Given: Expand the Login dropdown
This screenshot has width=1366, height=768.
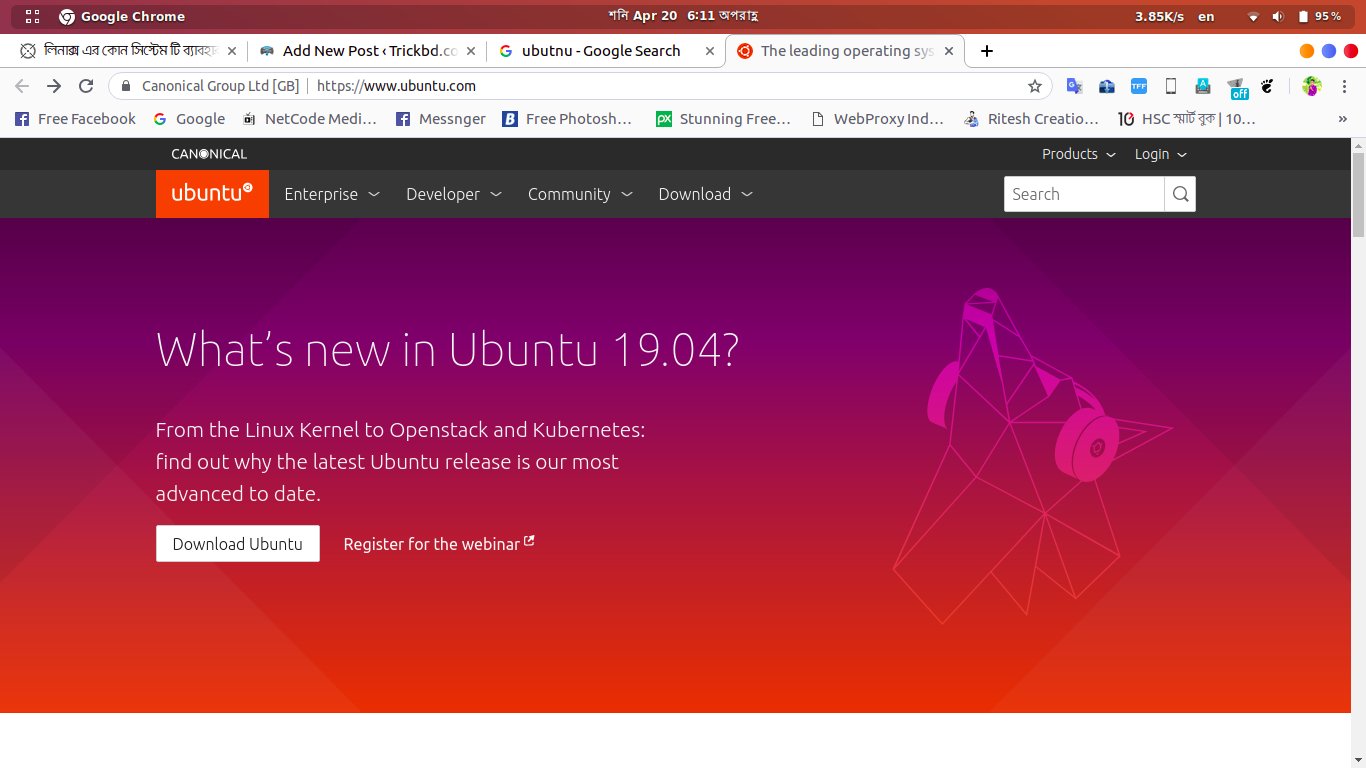Looking at the screenshot, I should tap(1161, 154).
